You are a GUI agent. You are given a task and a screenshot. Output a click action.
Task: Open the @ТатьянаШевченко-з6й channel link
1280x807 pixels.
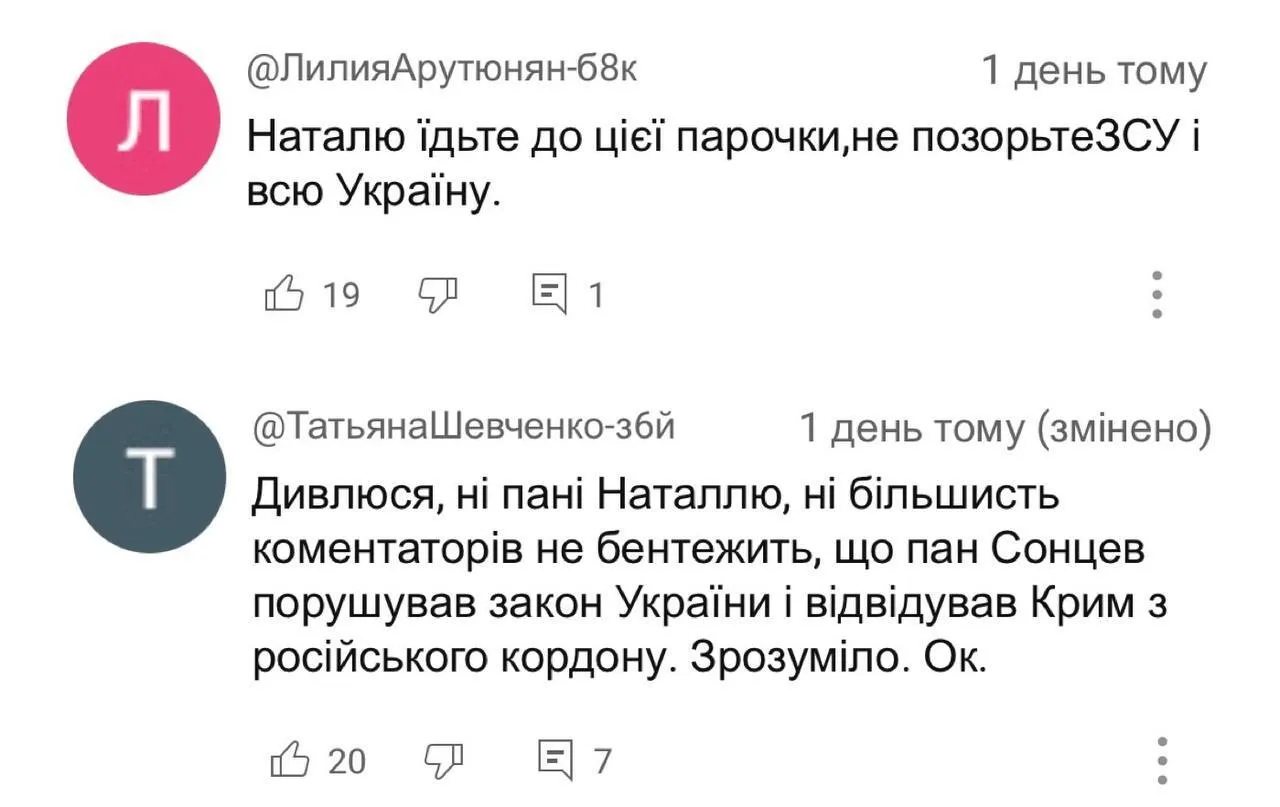point(466,427)
